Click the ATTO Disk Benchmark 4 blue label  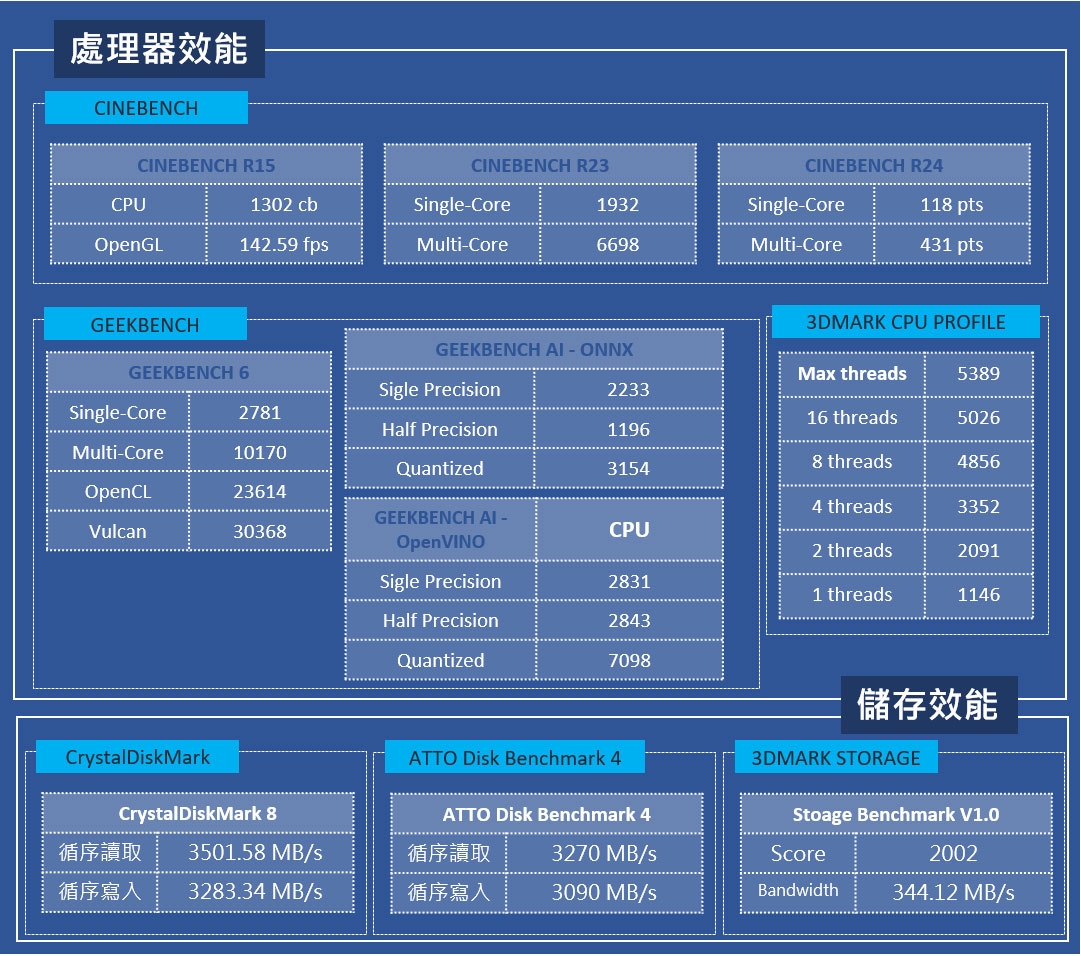click(514, 758)
